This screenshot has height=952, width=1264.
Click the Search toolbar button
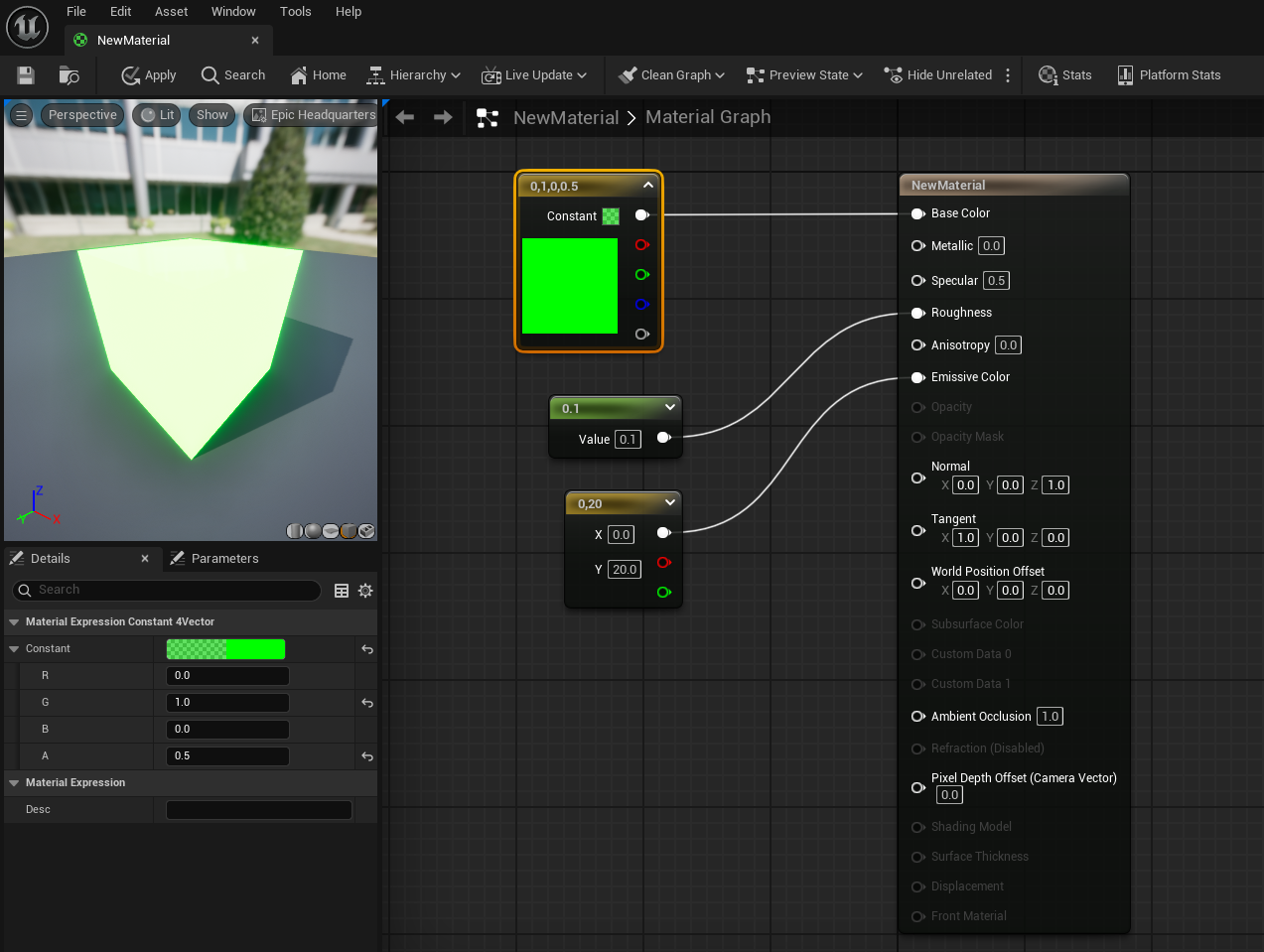233,75
